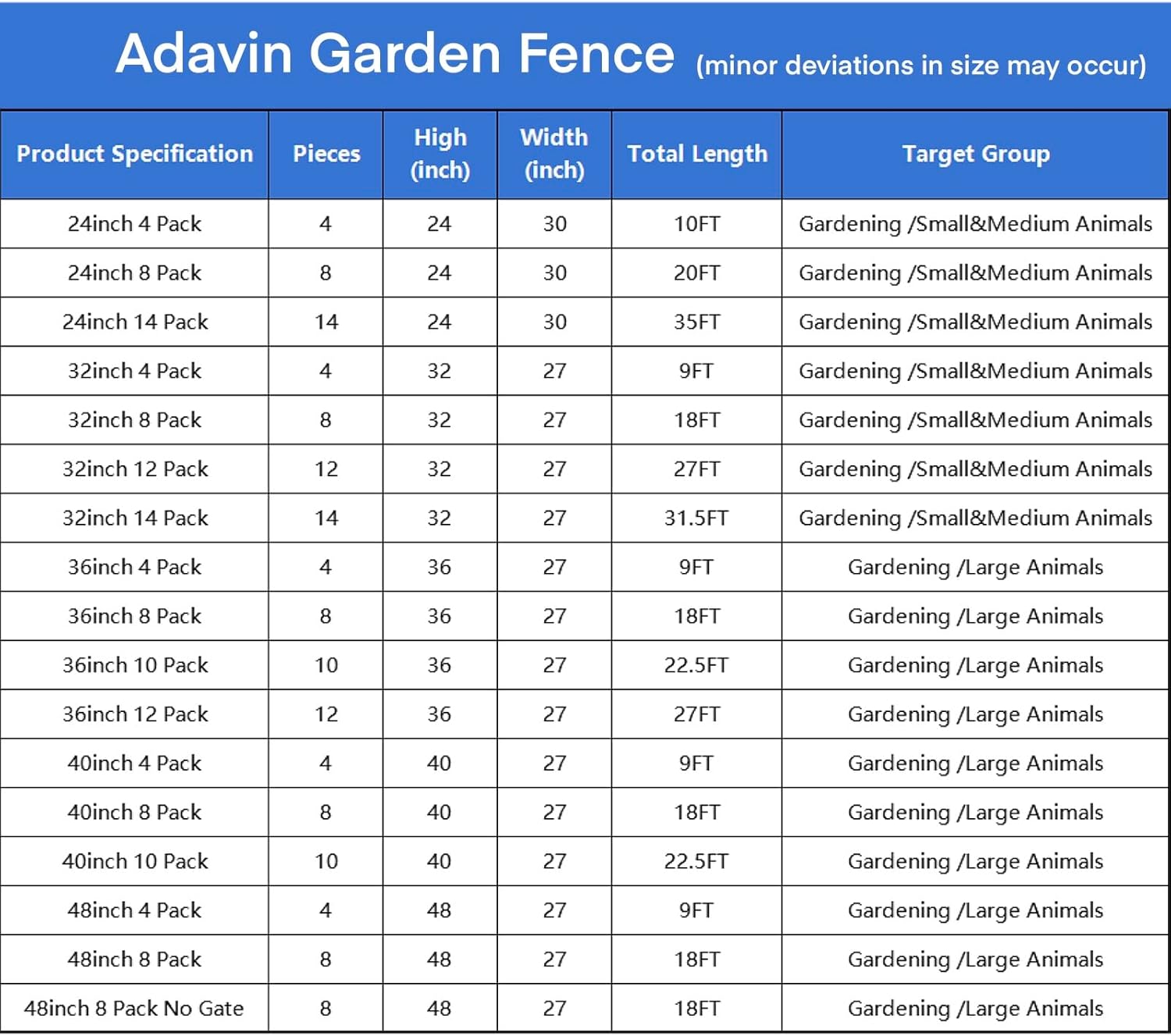The height and width of the screenshot is (1036, 1171).
Task: Select the 48inch 4 Pack cell
Action: click(x=134, y=910)
